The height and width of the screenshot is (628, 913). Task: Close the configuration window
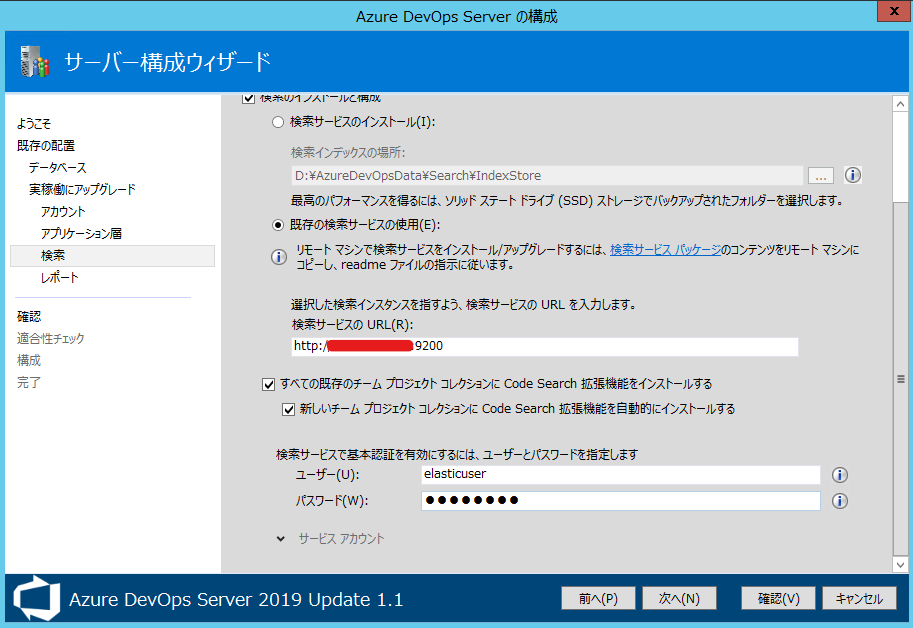click(894, 11)
